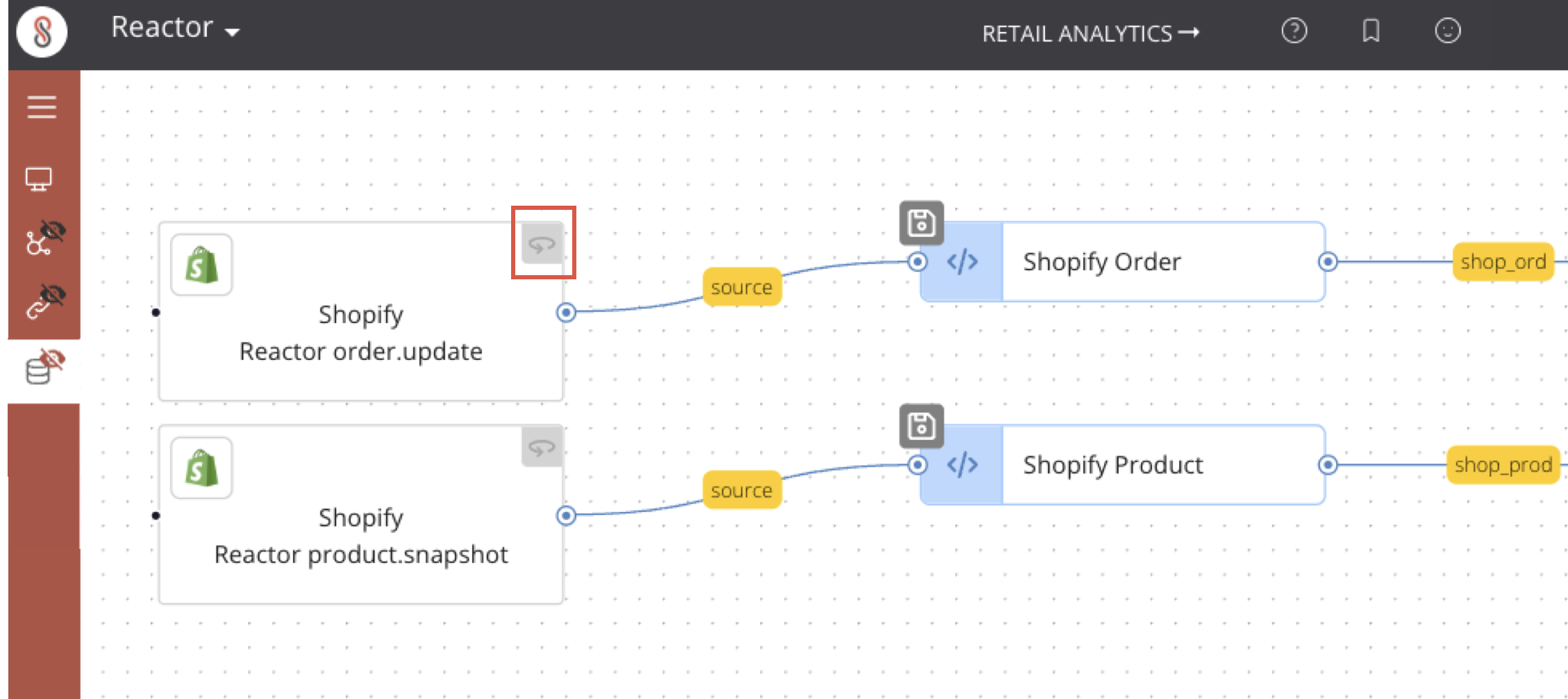
Task: Click the save icon above Shopify Order node
Action: pos(921,222)
